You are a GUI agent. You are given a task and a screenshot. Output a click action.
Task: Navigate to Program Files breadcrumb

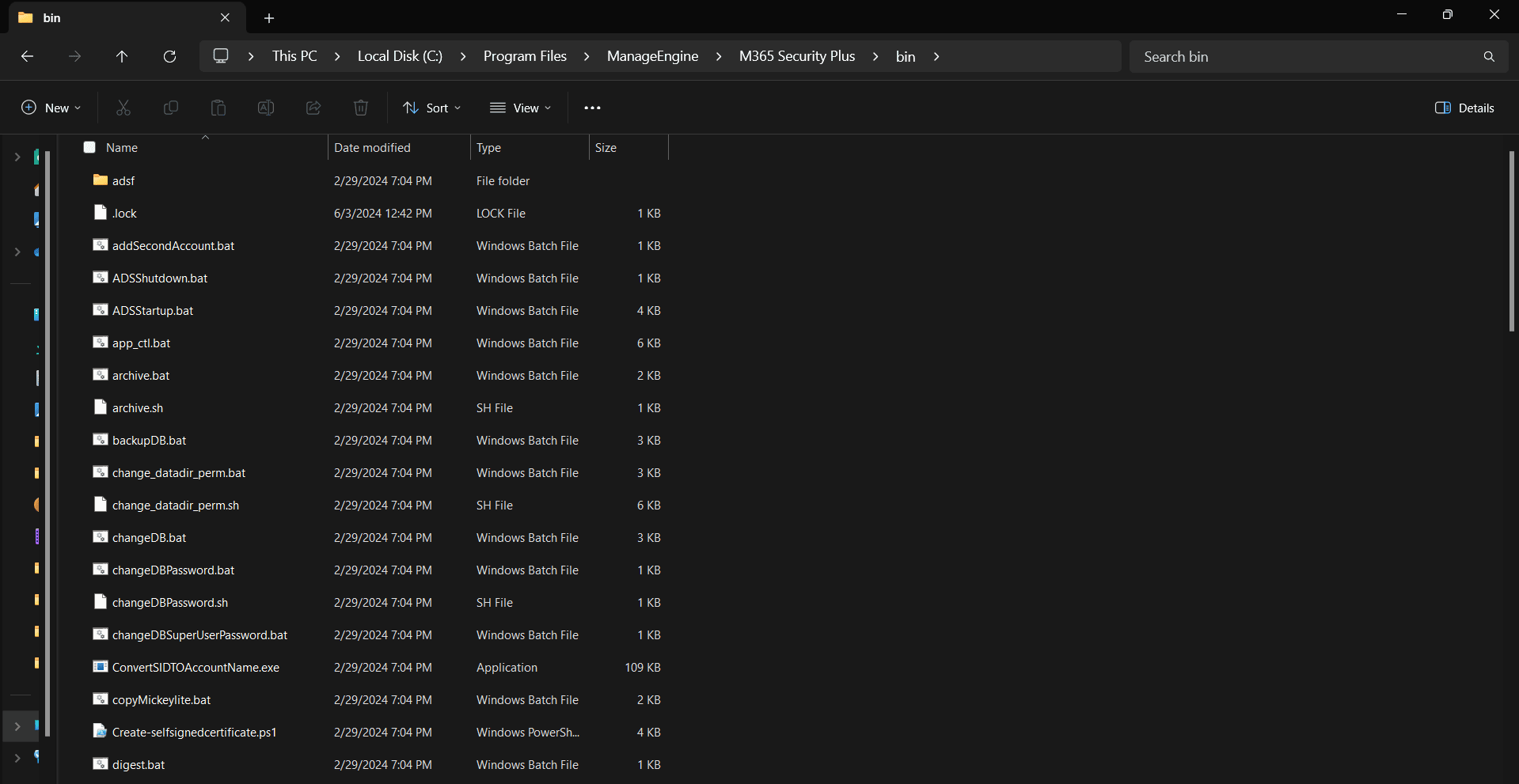pyautogui.click(x=525, y=56)
